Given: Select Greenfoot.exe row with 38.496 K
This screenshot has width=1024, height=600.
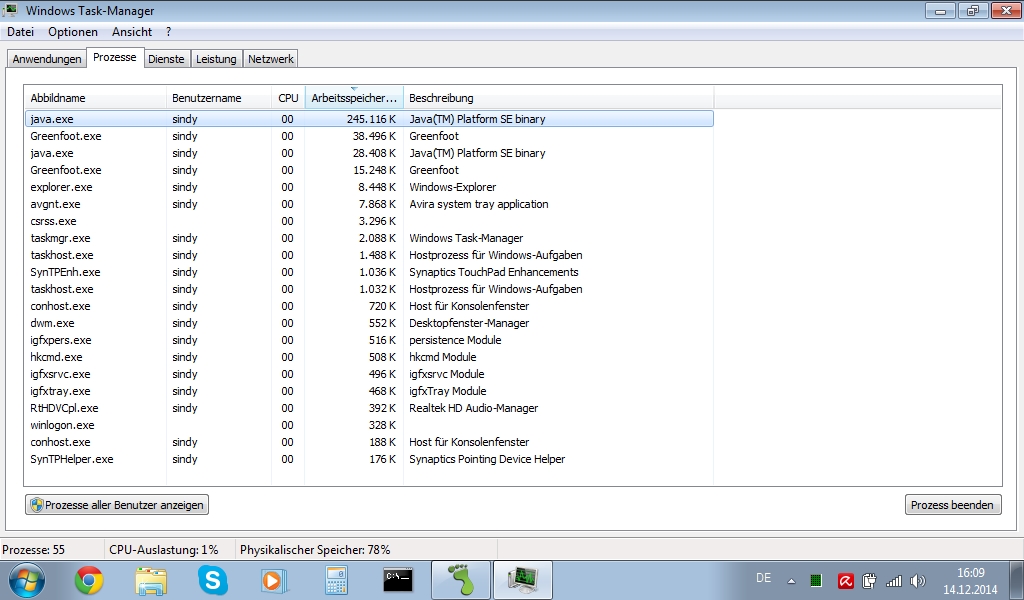Looking at the screenshot, I should coord(369,136).
